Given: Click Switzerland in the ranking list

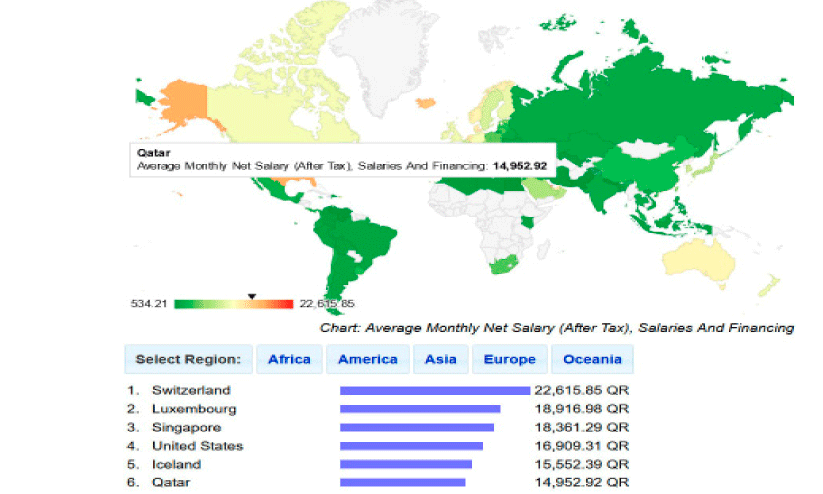Looking at the screenshot, I should 191,390.
